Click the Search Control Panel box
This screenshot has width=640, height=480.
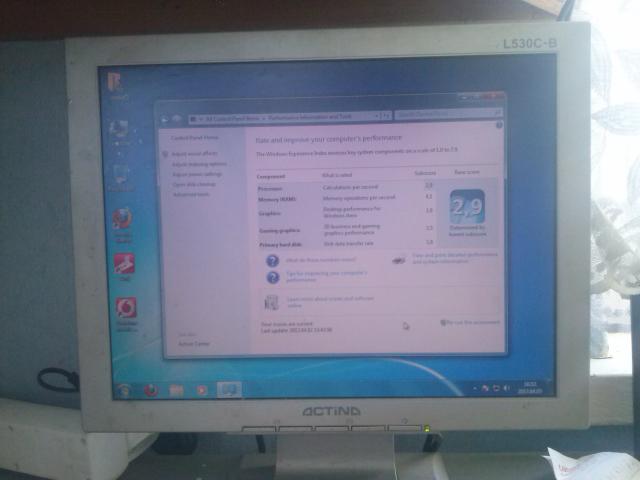click(445, 115)
